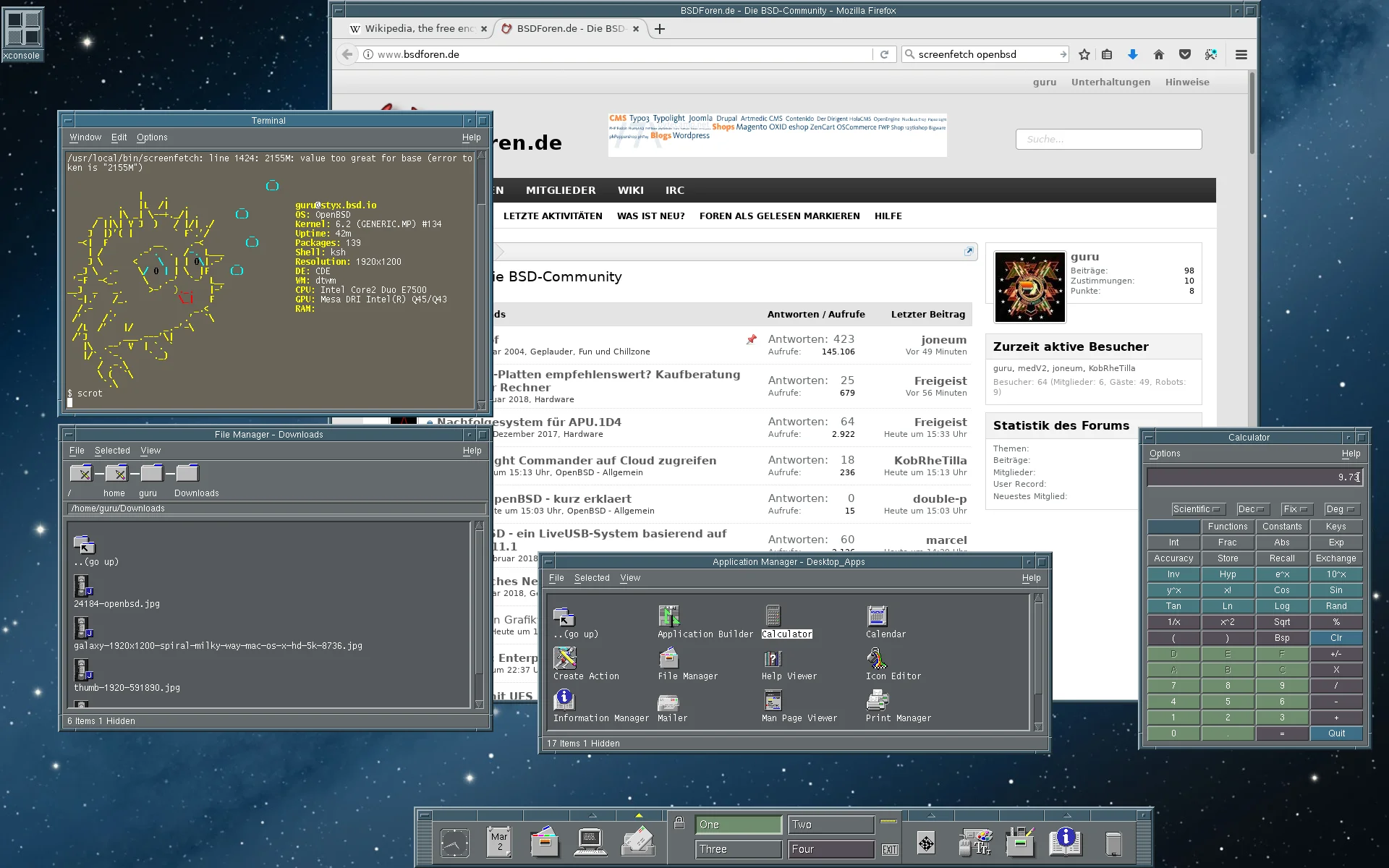Expand subpanel arrow above Mailer icon
This screenshot has width=1389, height=868.
[x=639, y=815]
